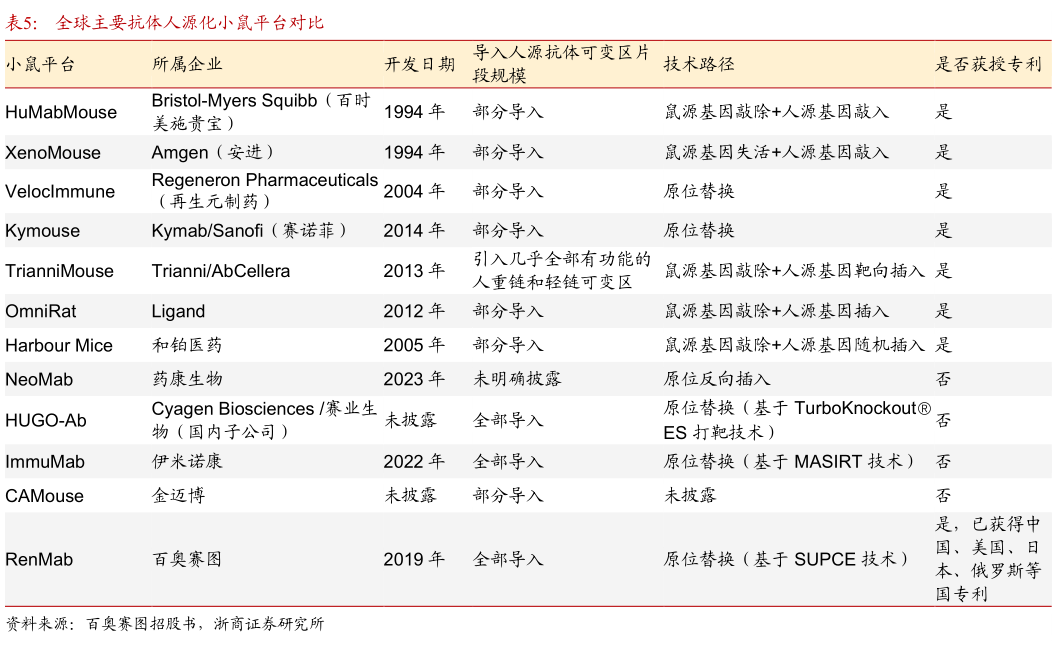Click the column header 技术路径

point(698,64)
